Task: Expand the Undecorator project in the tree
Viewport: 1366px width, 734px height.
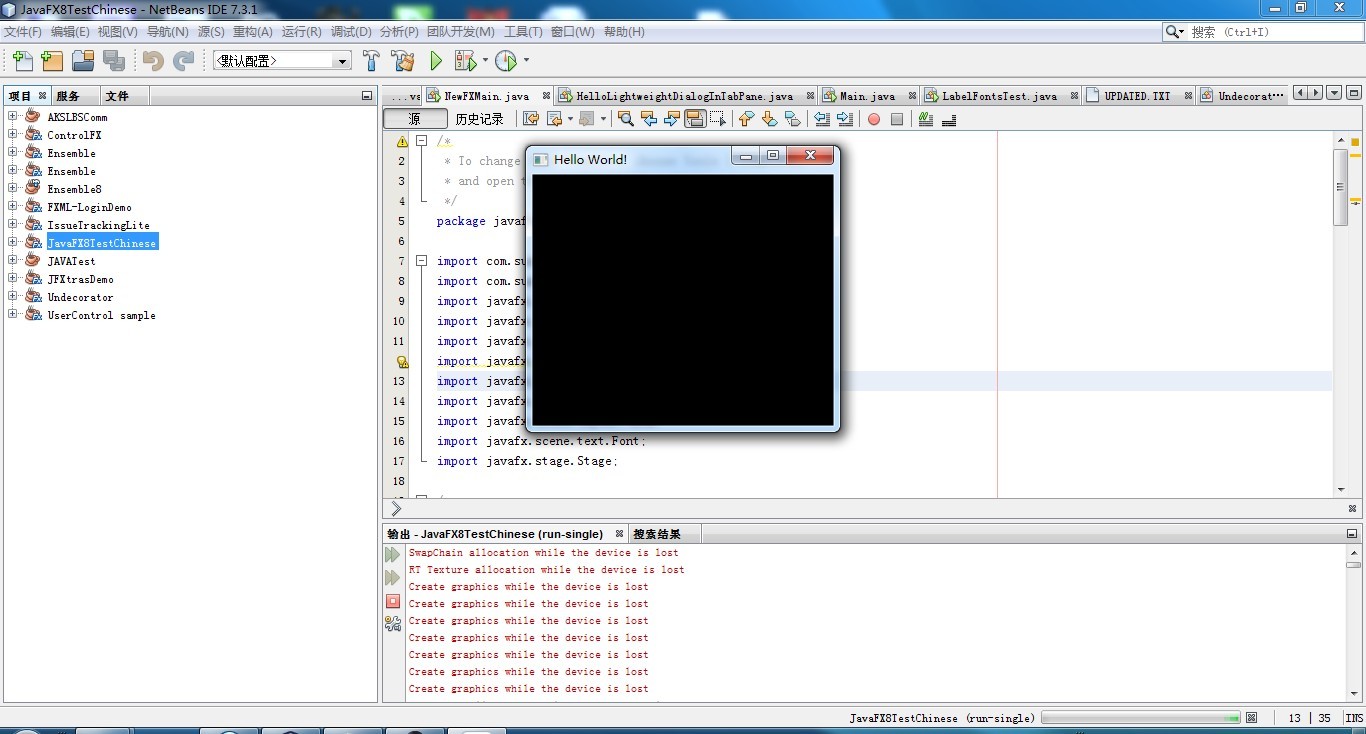Action: 13,297
